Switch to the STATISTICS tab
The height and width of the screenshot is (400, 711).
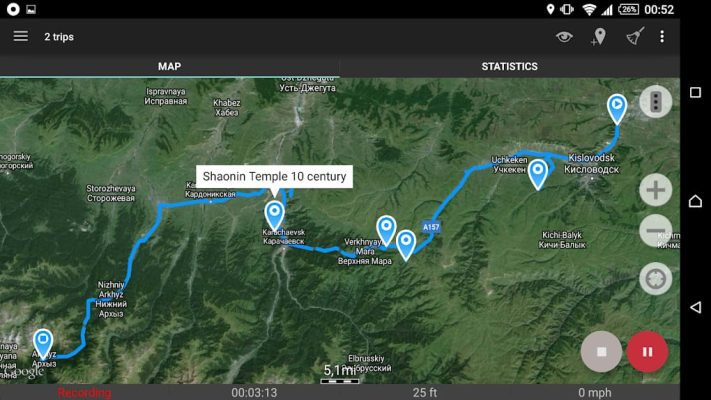(x=510, y=67)
